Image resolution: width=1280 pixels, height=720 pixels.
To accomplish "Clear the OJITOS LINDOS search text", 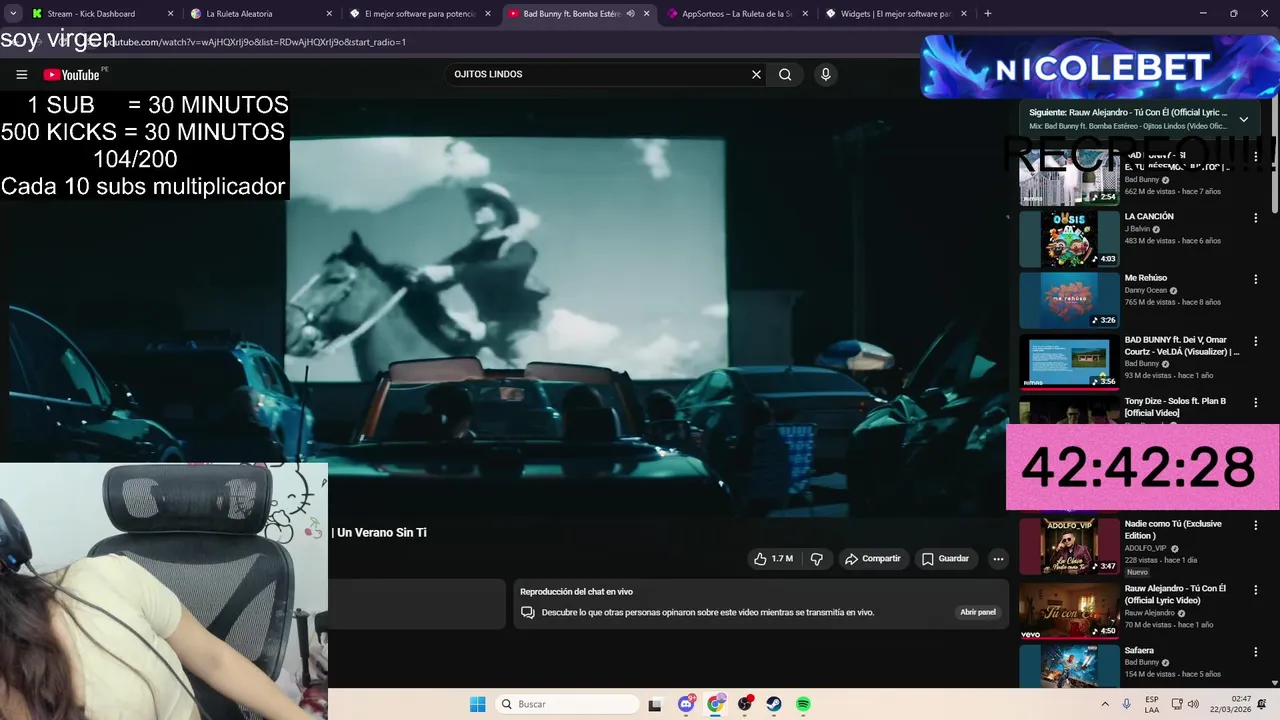I will [x=756, y=74].
